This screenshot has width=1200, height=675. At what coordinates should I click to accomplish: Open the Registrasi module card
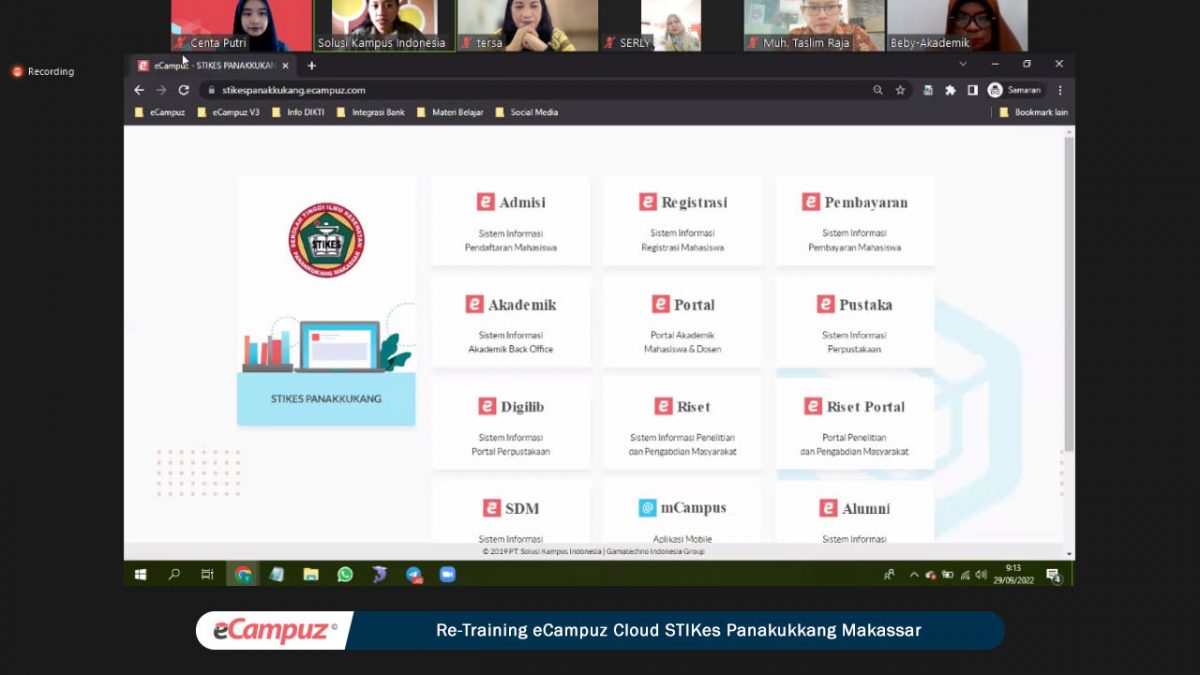click(682, 220)
